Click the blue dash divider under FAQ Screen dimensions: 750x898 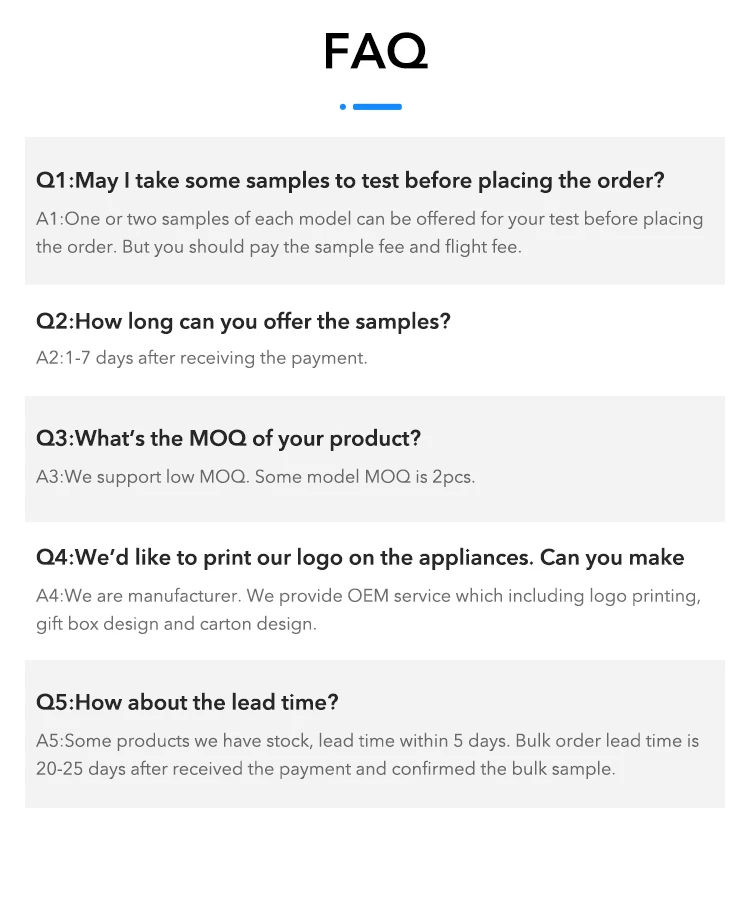377,107
